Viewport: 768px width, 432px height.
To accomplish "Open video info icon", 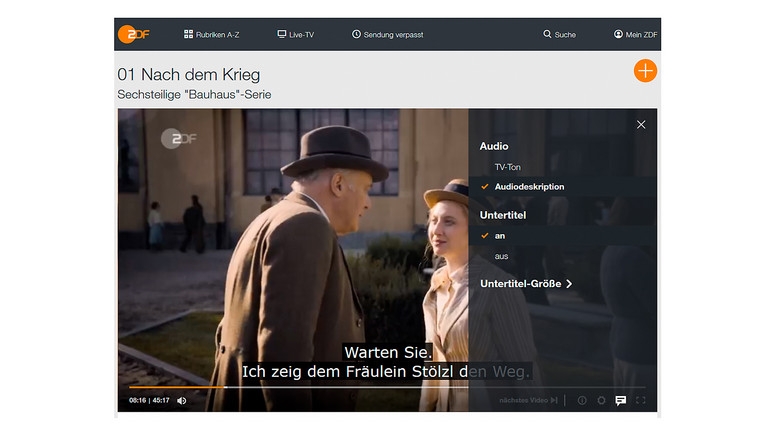I will tap(582, 400).
